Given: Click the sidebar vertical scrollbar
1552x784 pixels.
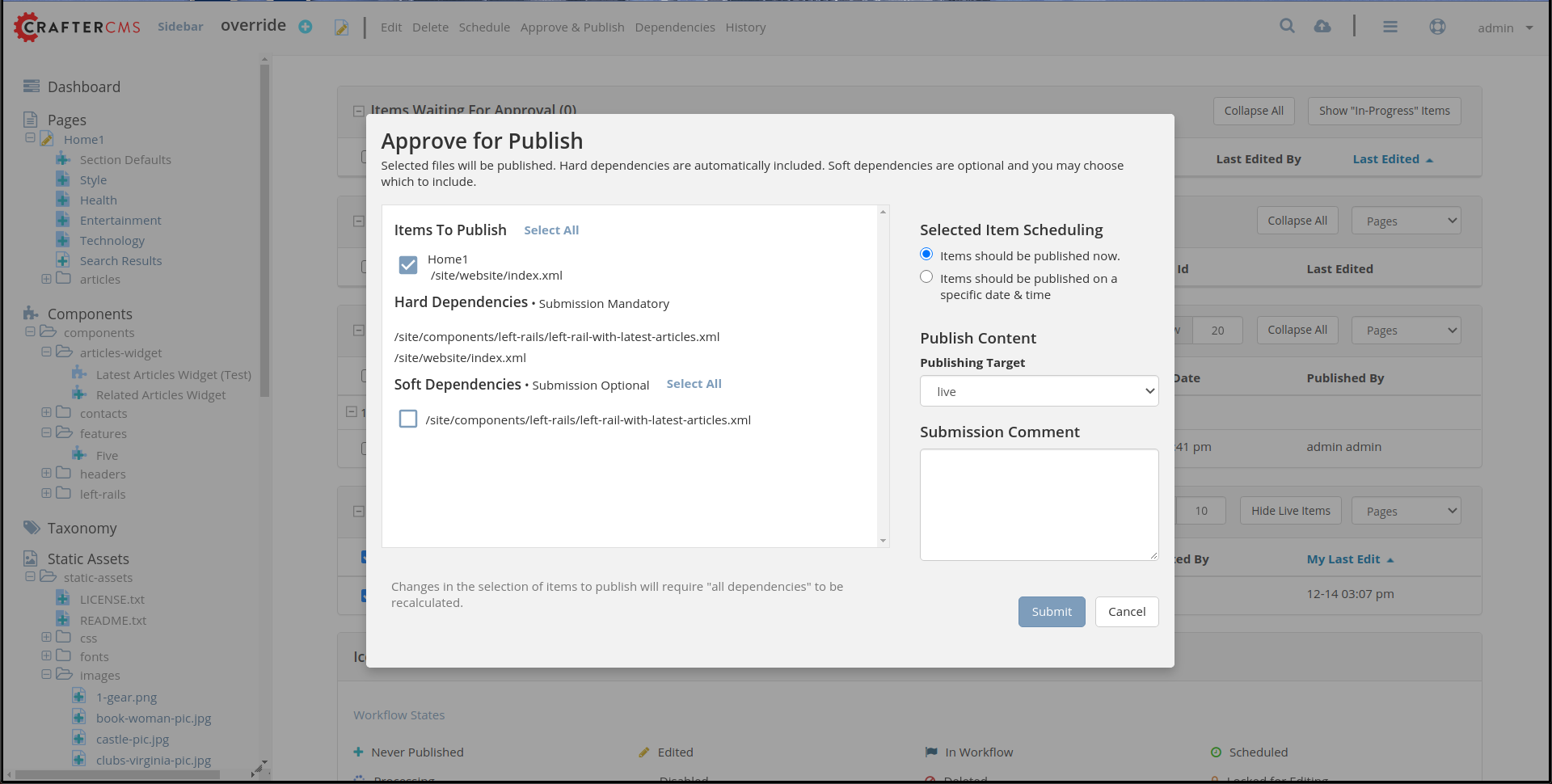Looking at the screenshot, I should (264, 230).
